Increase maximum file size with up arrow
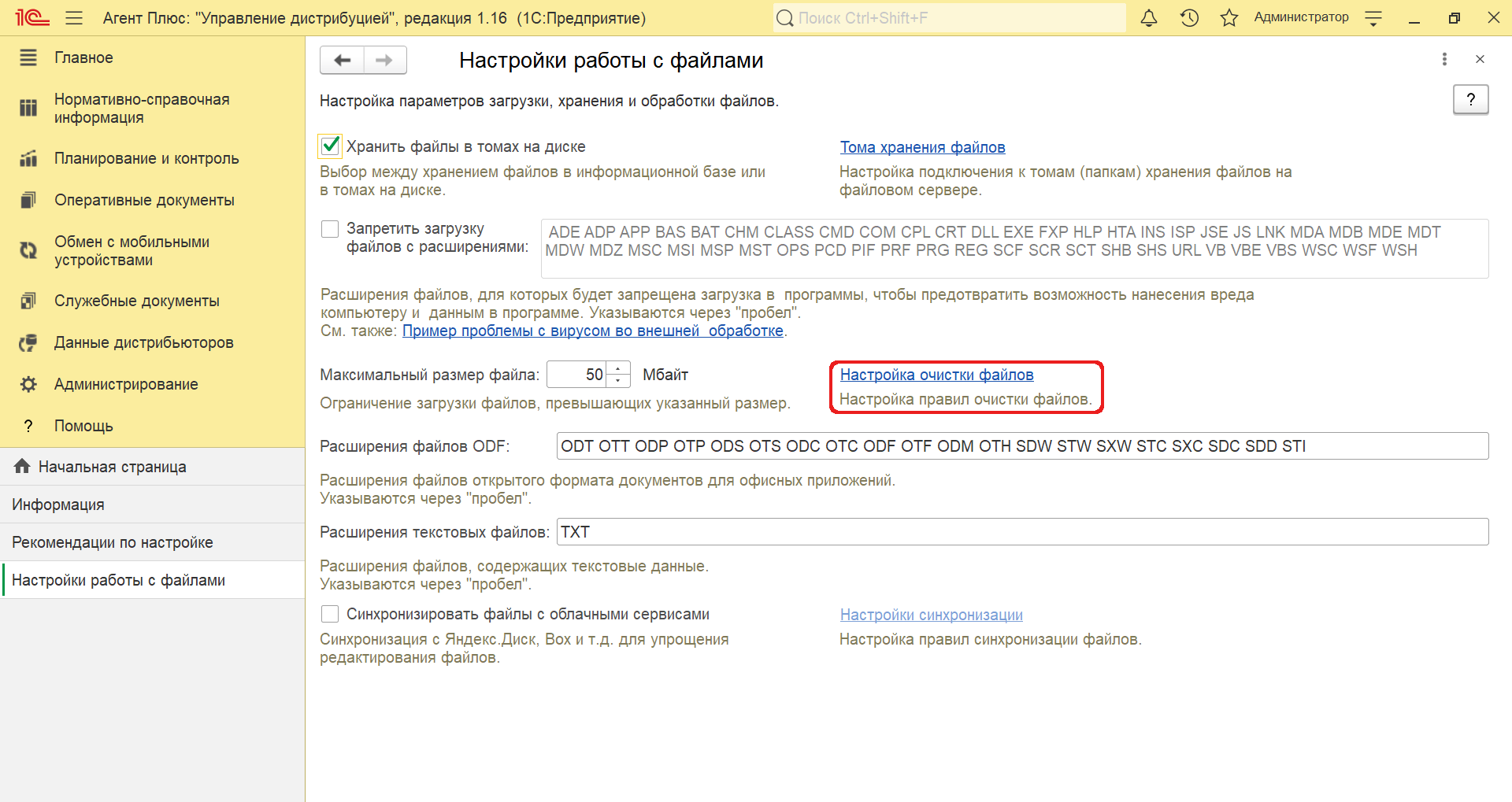1512x802 pixels. [618, 368]
